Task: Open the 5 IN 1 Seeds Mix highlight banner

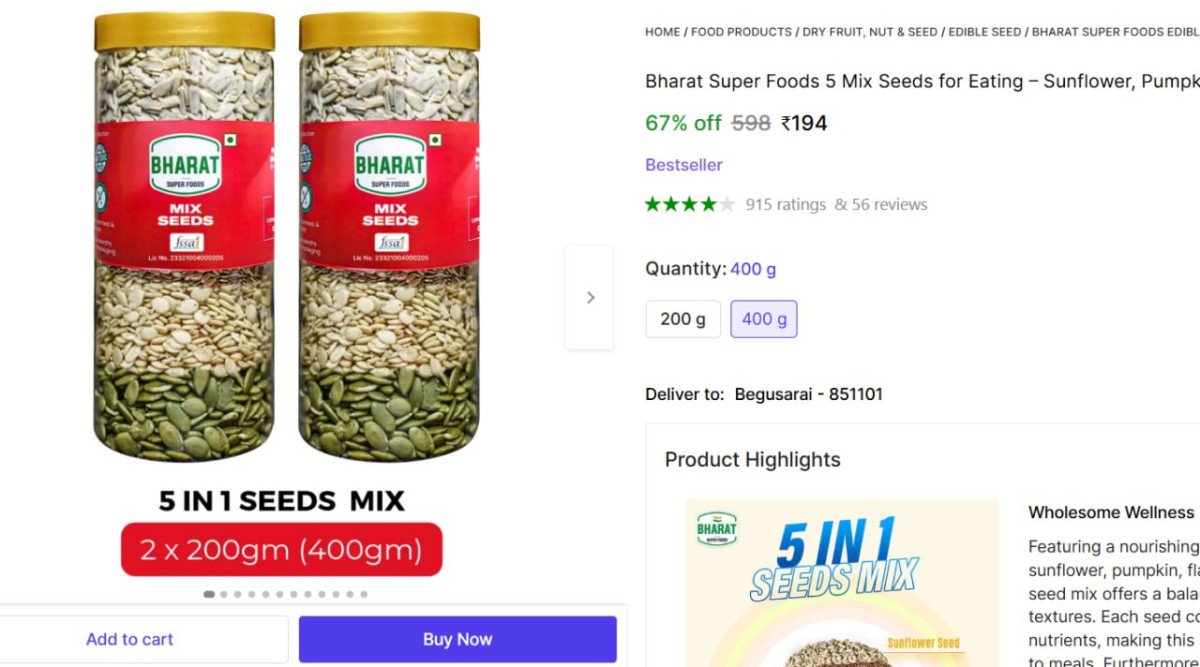Action: click(x=842, y=580)
